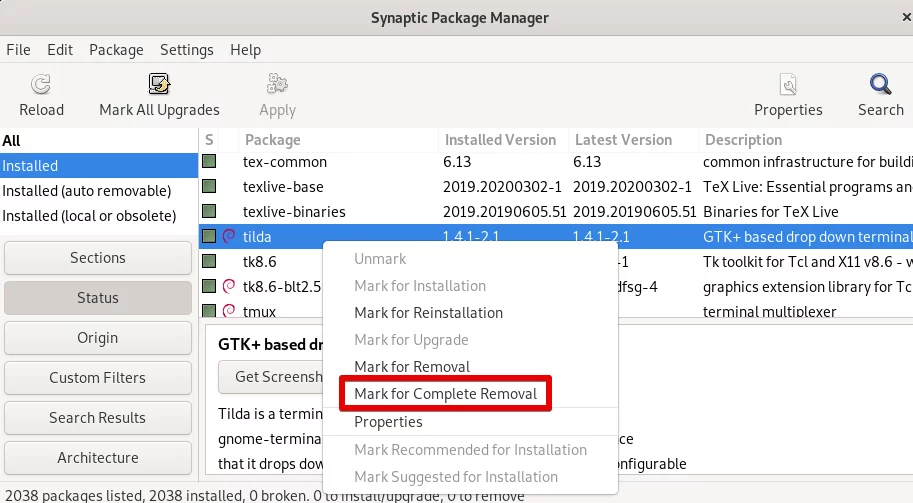
Task: Toggle status box for tk8.6-blt2.5
Action: pyautogui.click(x=209, y=286)
